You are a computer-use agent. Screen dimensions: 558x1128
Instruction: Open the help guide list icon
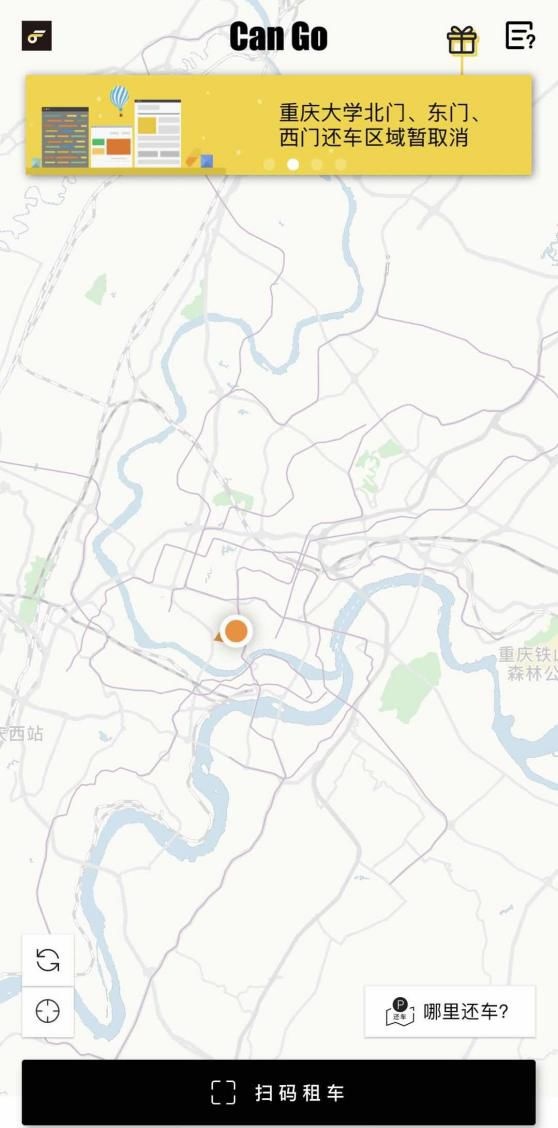pos(519,35)
